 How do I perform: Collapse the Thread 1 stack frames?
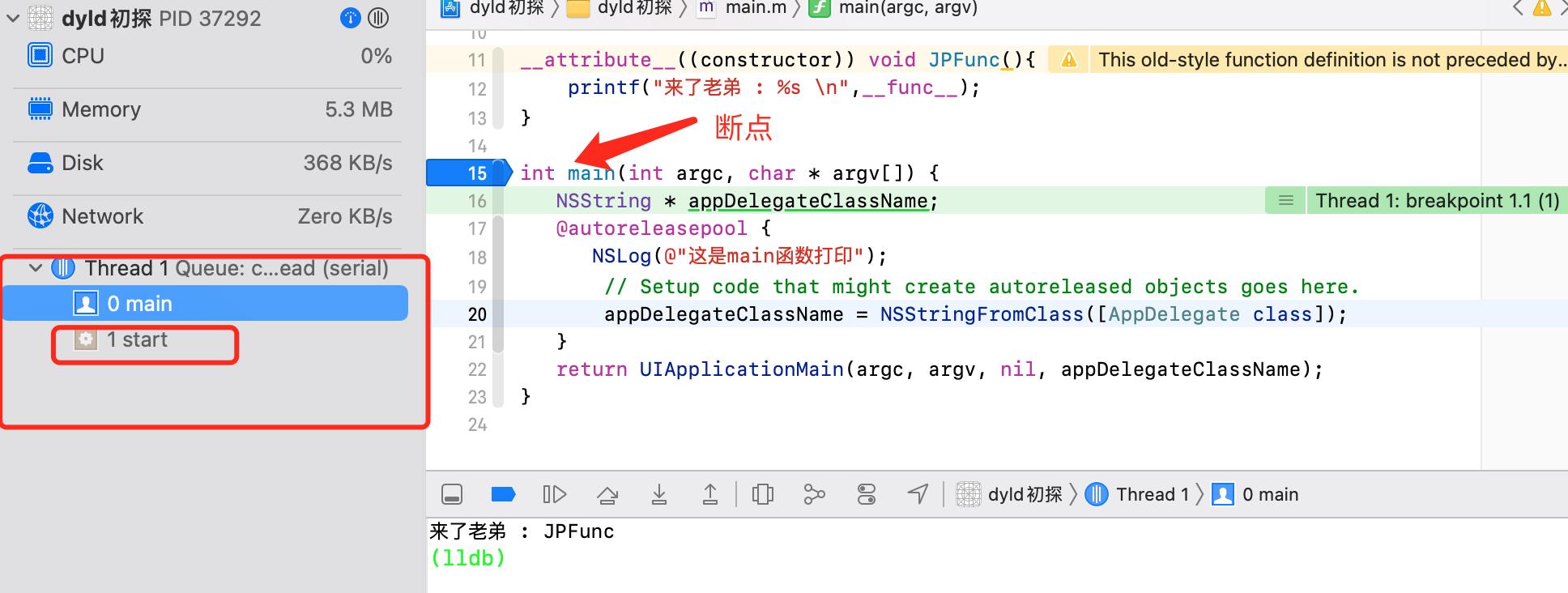coord(36,268)
